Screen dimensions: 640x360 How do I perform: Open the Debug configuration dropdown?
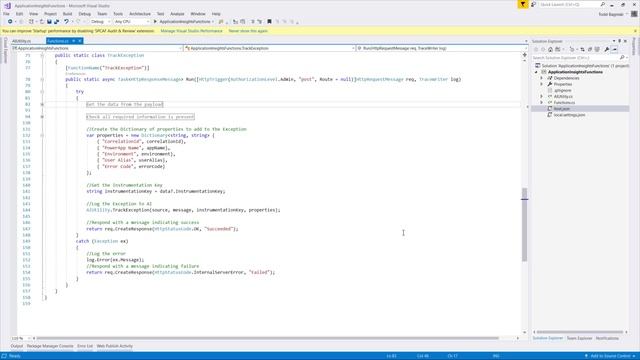point(100,22)
